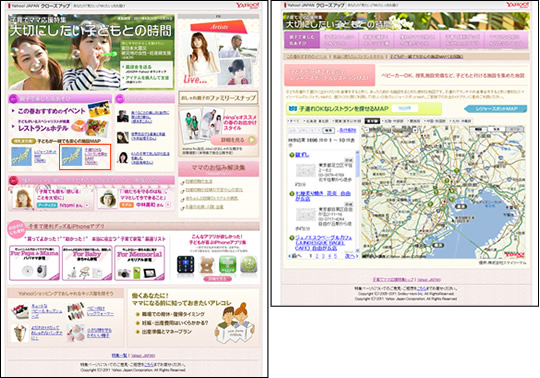The image size is (540, 378).
Task: Open the For Papa & Mama appliance card
Action: point(34,263)
